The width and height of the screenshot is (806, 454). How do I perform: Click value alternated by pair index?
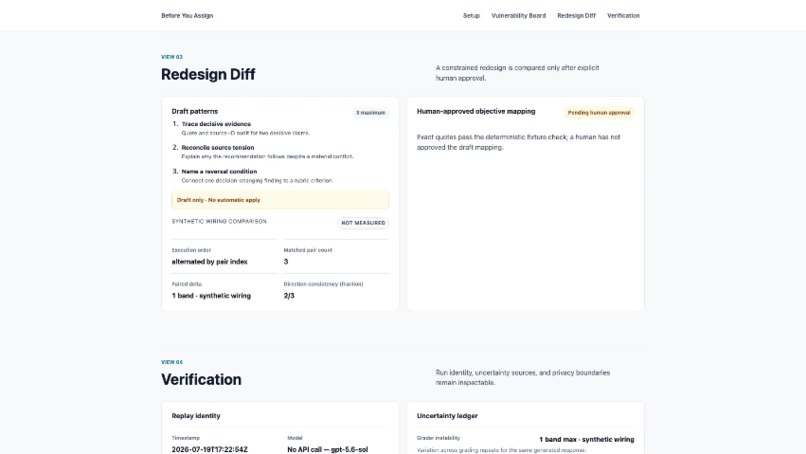(210, 262)
